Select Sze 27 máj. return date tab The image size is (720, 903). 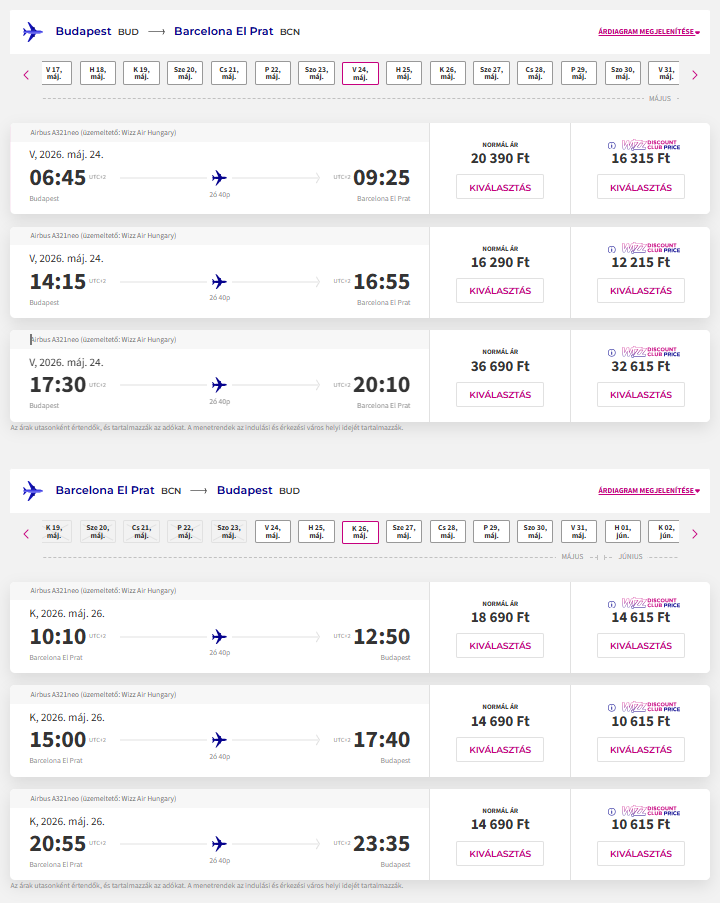[404, 532]
